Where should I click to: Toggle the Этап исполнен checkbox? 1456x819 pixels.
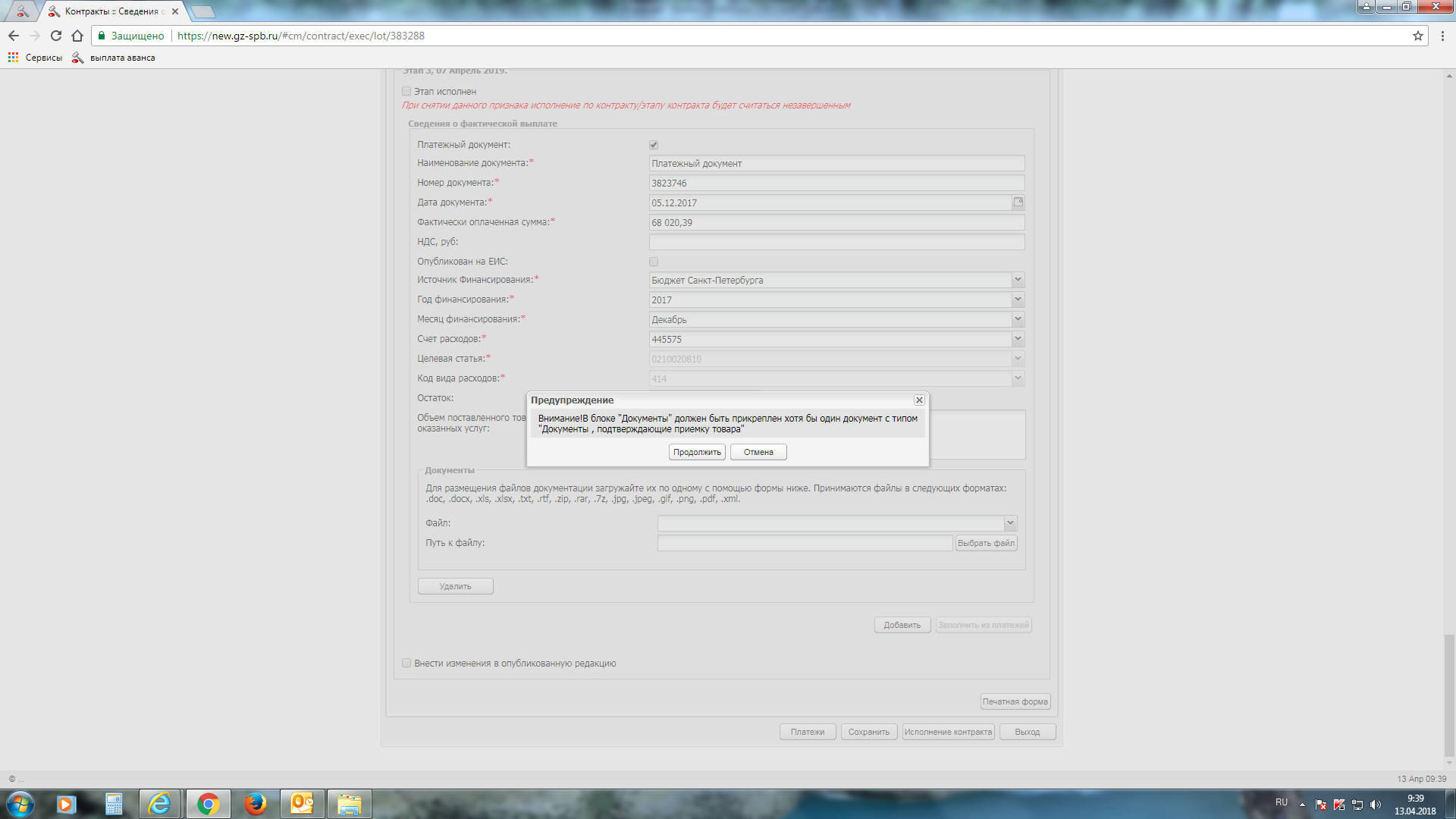(406, 92)
